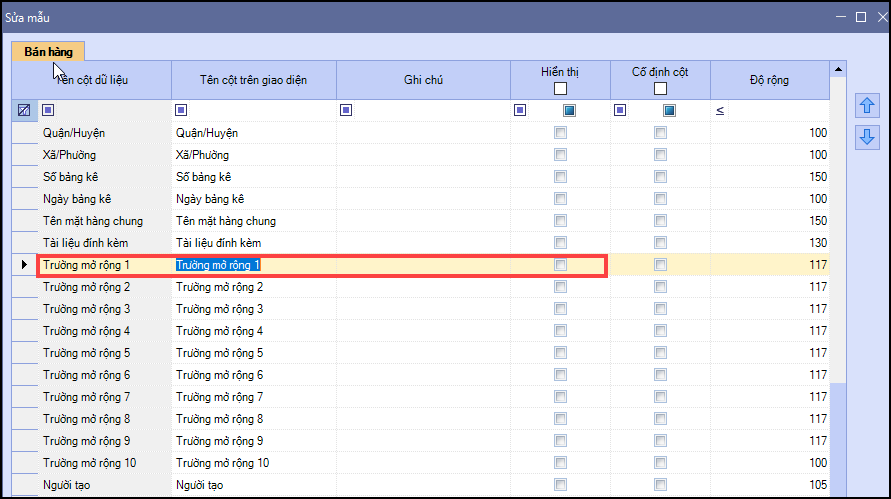Tick Cố định cột for Quận/Huyện row

(660, 133)
